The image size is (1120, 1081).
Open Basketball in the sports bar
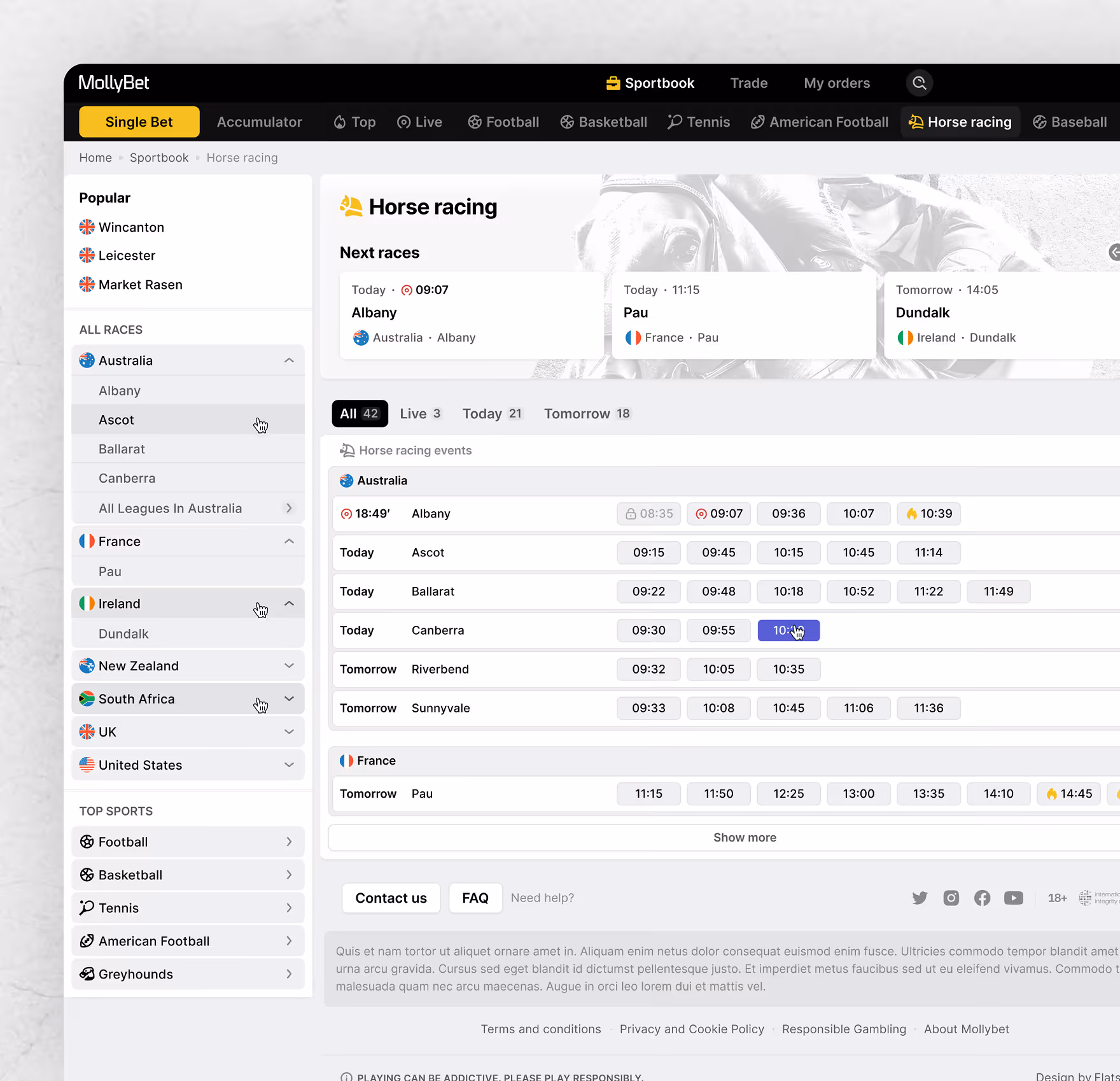(603, 122)
